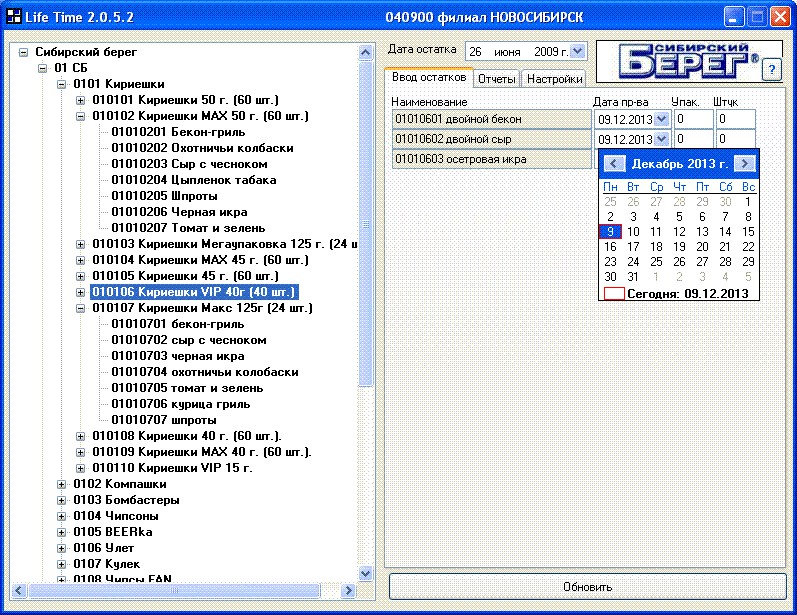Image resolution: width=797 pixels, height=615 pixels.
Task: Open the help question mark button
Action: (x=772, y=70)
